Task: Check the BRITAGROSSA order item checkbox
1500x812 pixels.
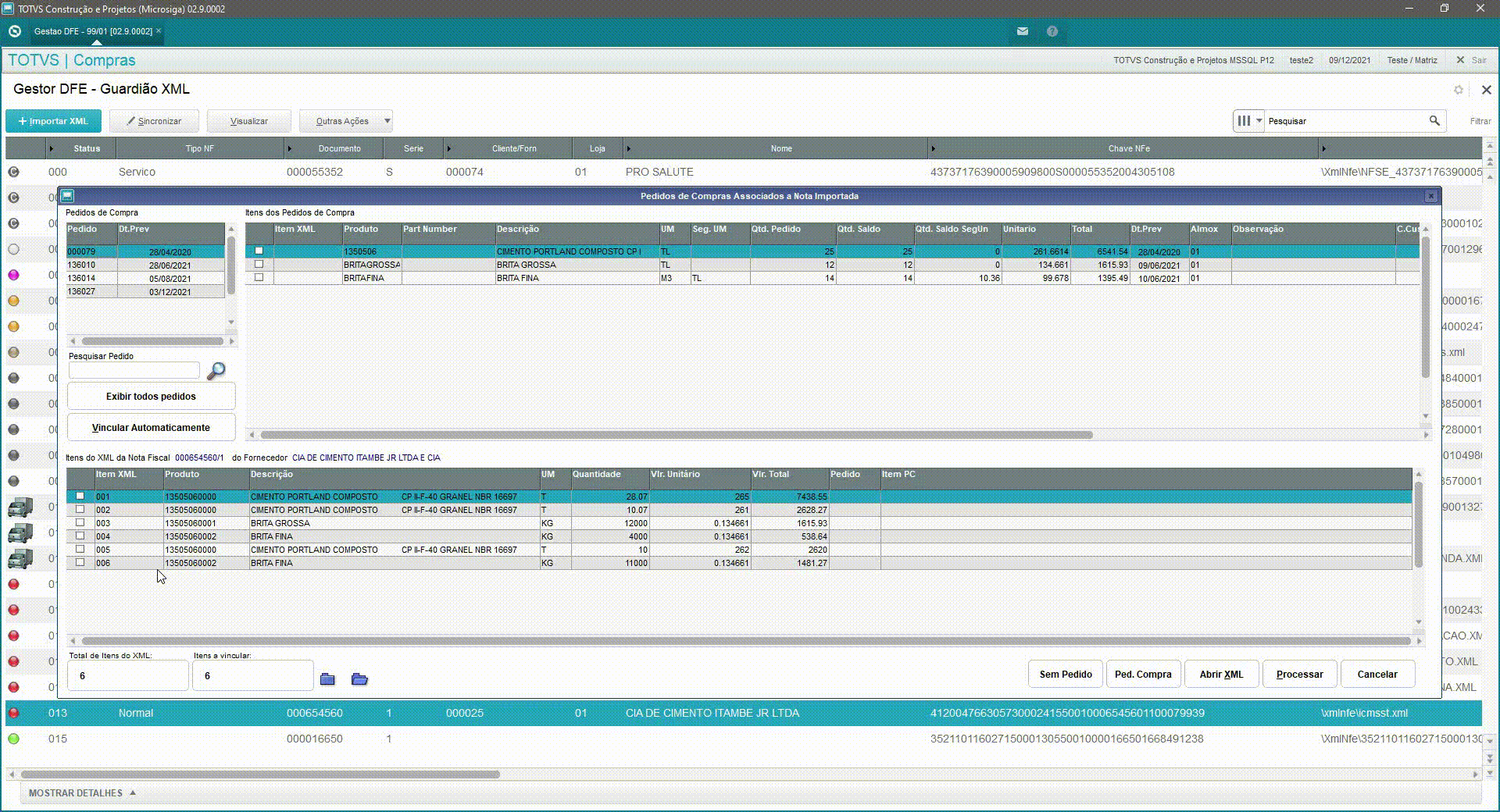Action: coord(259,265)
